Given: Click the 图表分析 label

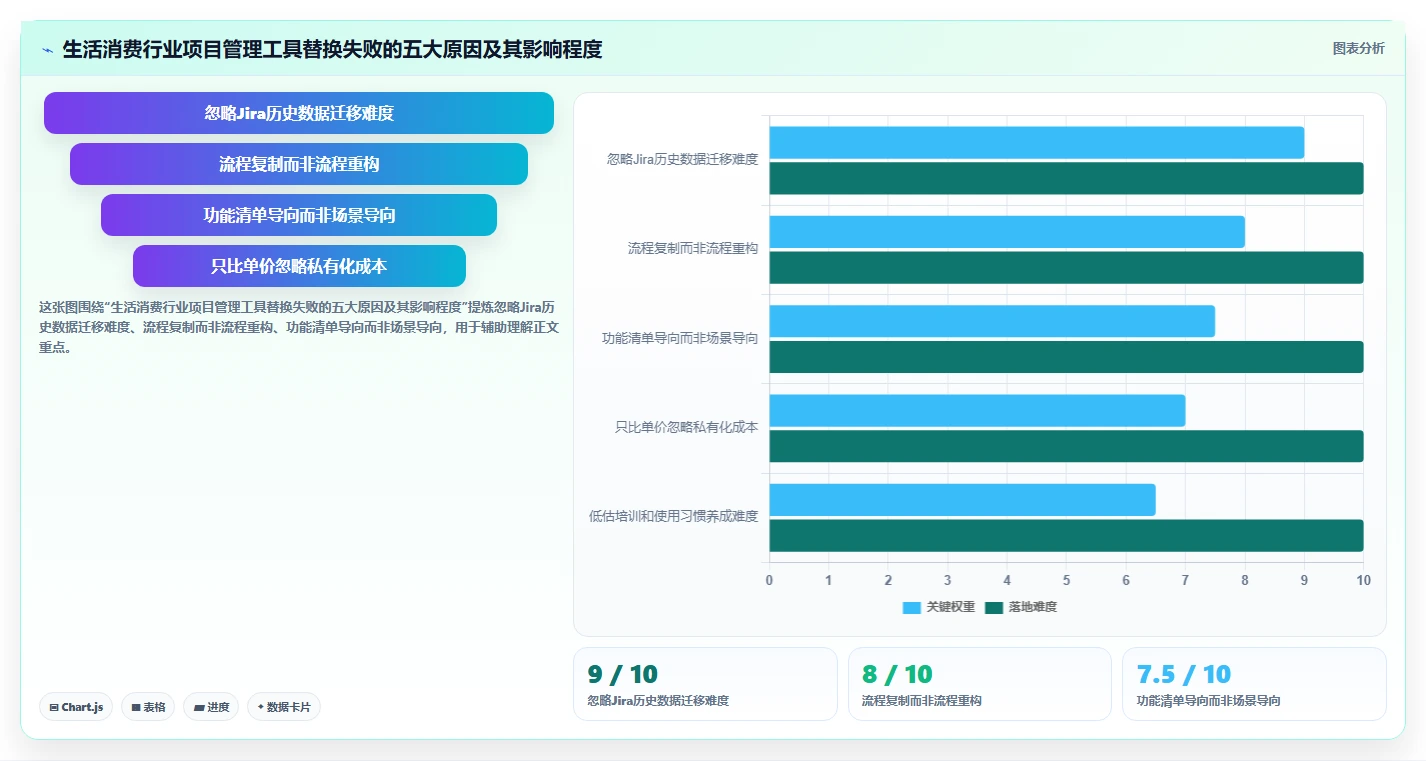Looking at the screenshot, I should [x=1358, y=48].
